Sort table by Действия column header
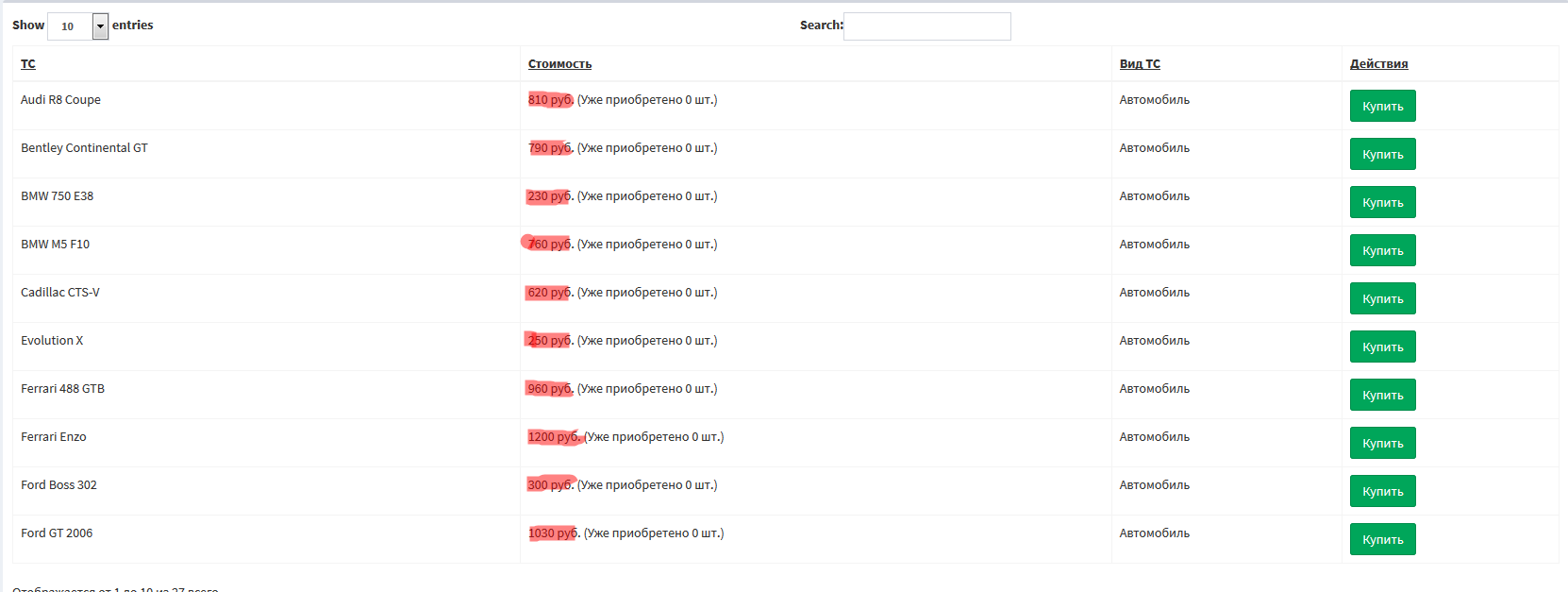The height and width of the screenshot is (592, 1568). pyautogui.click(x=1378, y=64)
